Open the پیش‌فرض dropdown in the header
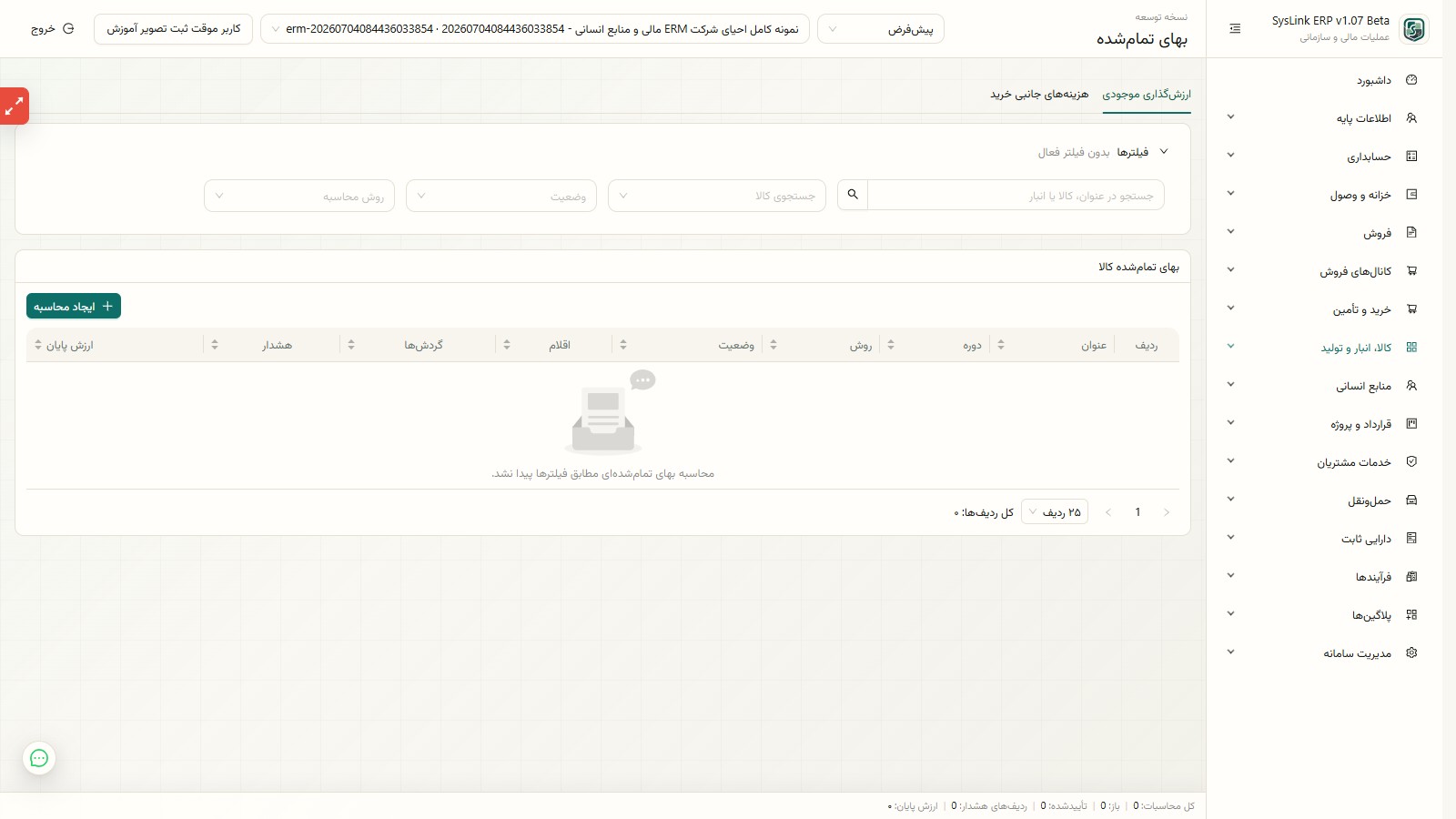Screen dimensions: 1456x819 [881, 29]
